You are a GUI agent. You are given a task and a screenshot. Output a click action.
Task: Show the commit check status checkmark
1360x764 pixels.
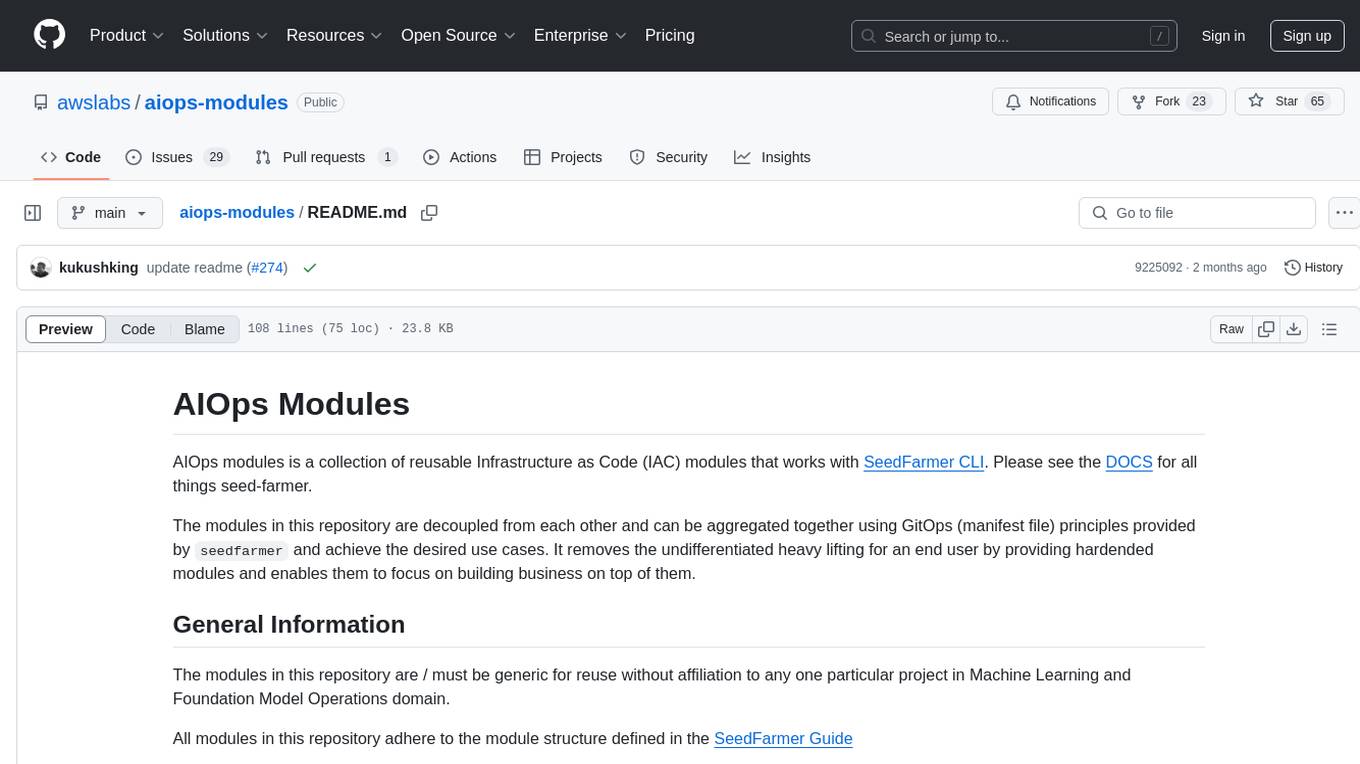(310, 268)
